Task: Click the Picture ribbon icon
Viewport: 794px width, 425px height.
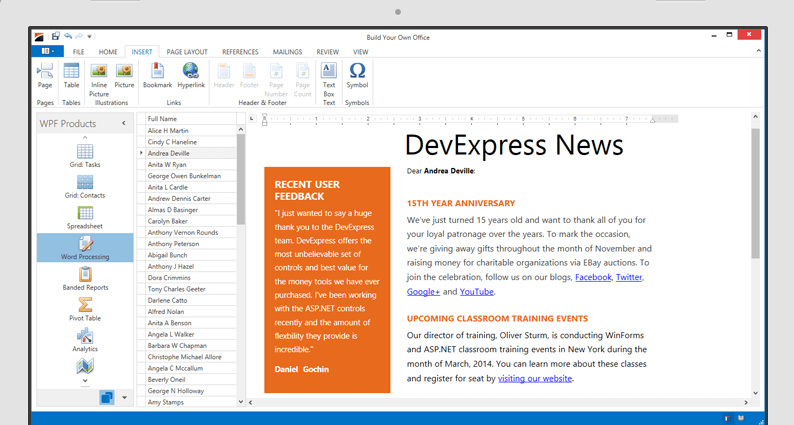Action: [124, 76]
